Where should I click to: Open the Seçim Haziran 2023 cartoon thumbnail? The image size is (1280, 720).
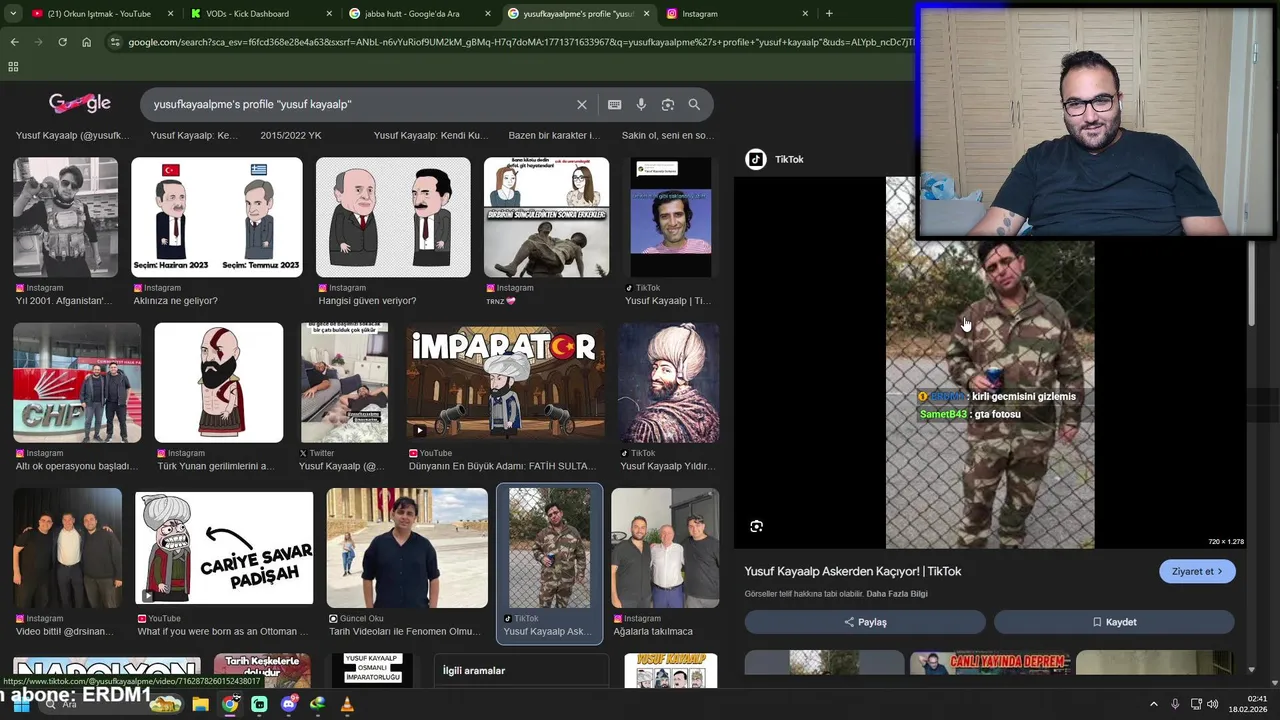coord(217,217)
